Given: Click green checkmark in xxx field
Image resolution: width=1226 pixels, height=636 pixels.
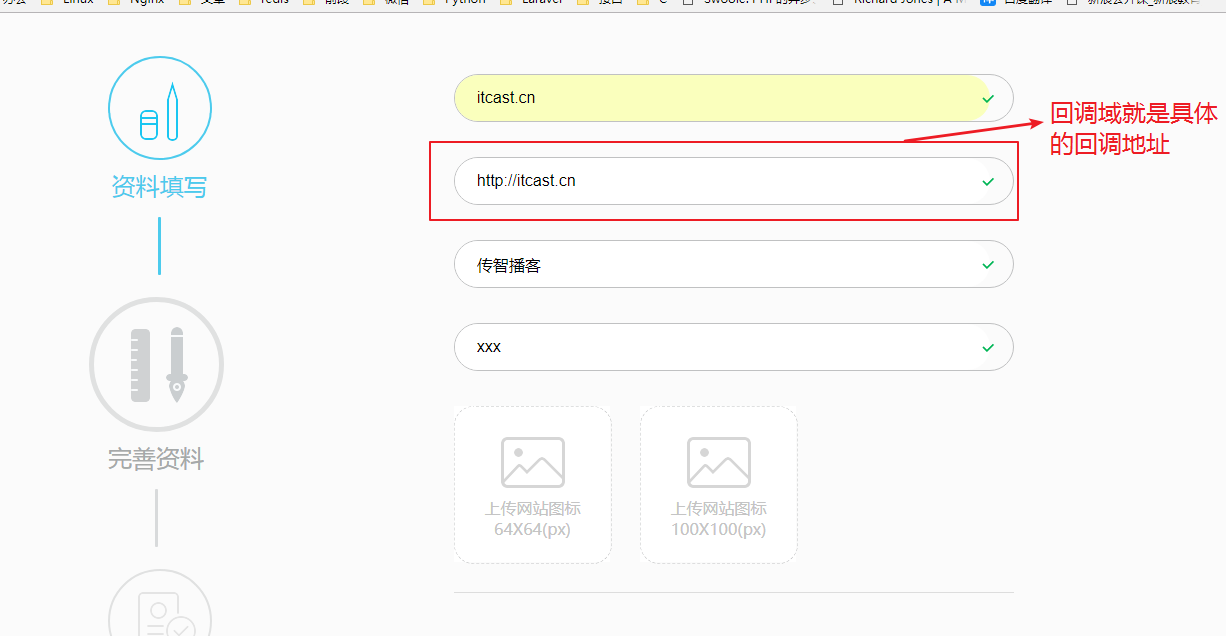Looking at the screenshot, I should [988, 348].
